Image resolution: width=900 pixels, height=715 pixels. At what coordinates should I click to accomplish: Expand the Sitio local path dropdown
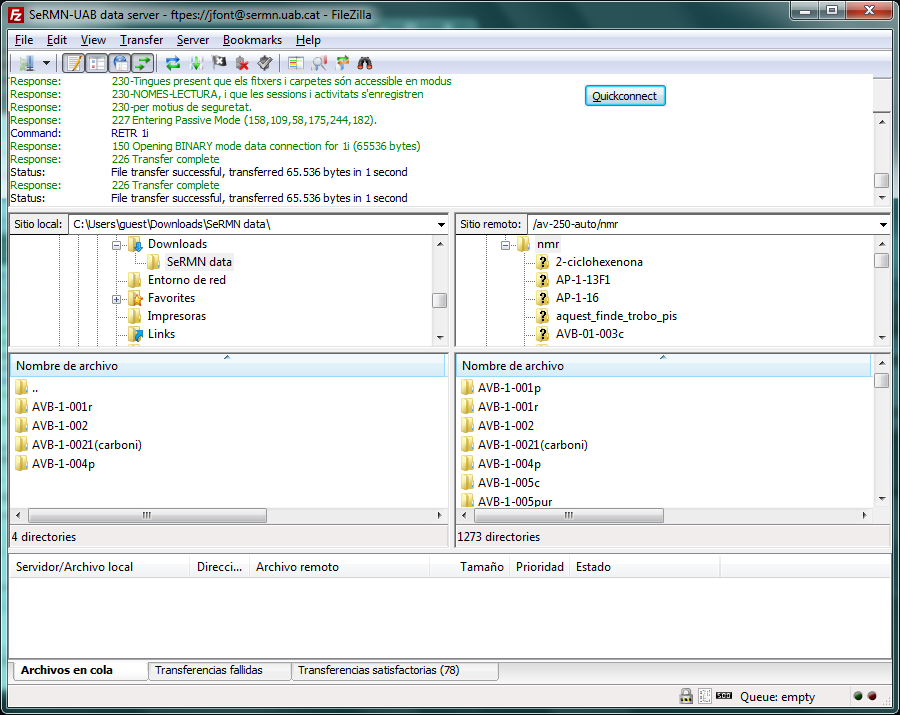tap(441, 225)
